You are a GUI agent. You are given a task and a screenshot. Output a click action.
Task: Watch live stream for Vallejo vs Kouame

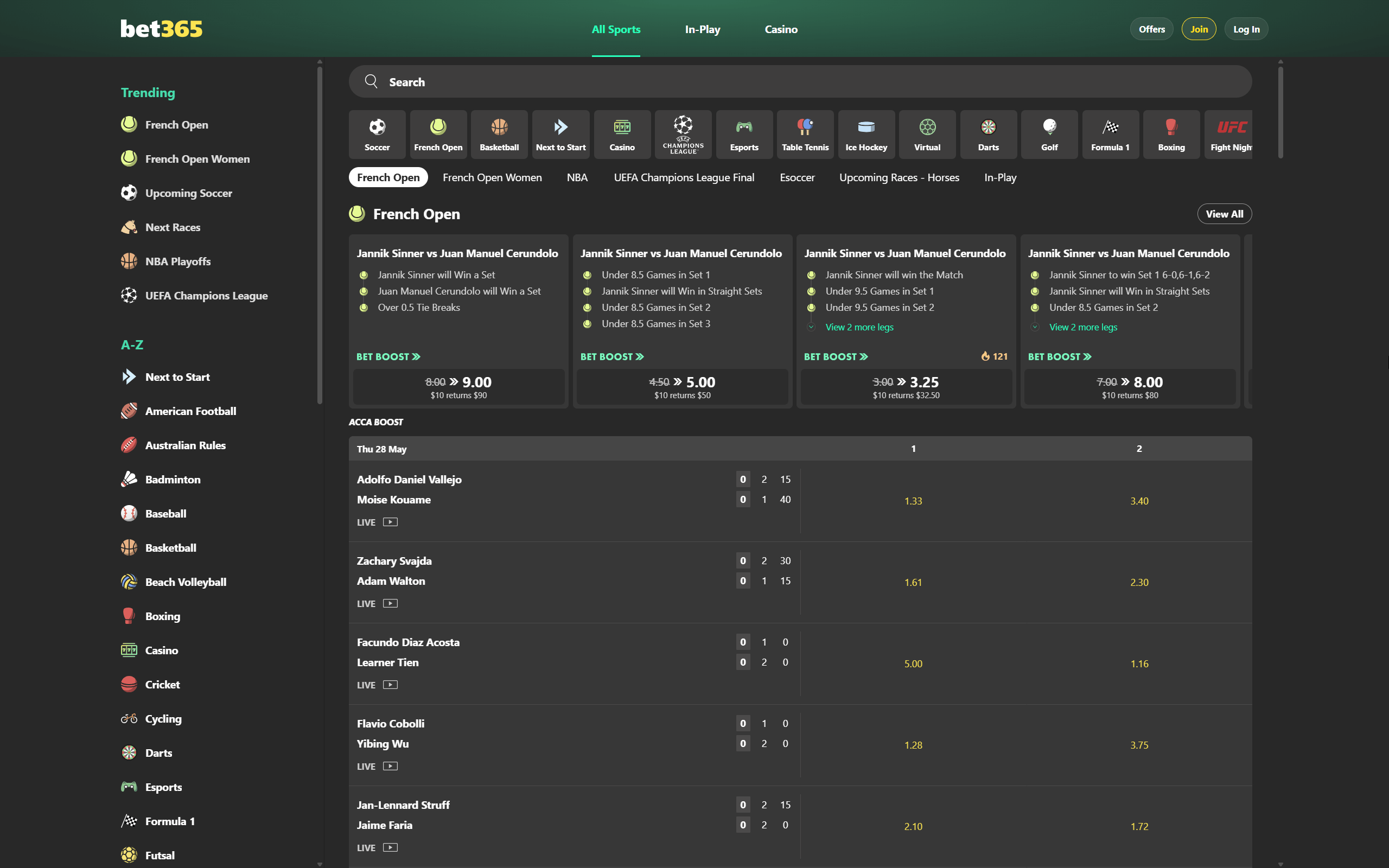click(390, 522)
